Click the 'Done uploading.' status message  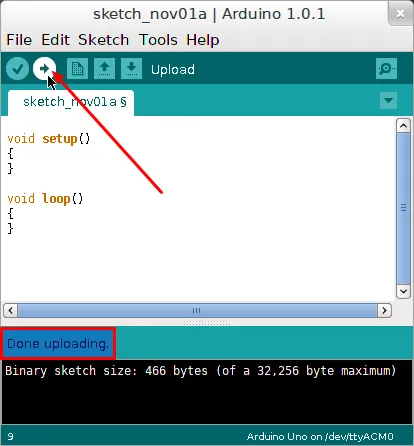tap(58, 344)
